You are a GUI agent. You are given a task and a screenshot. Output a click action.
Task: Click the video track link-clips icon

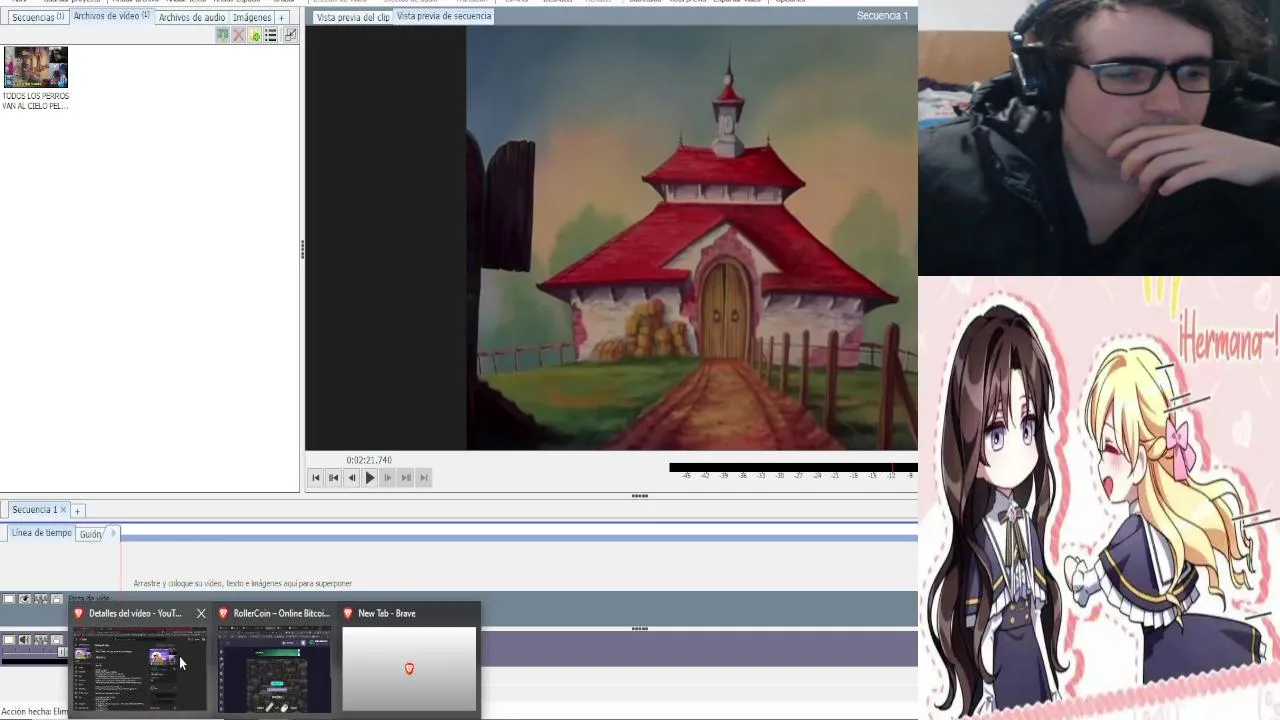pos(41,599)
